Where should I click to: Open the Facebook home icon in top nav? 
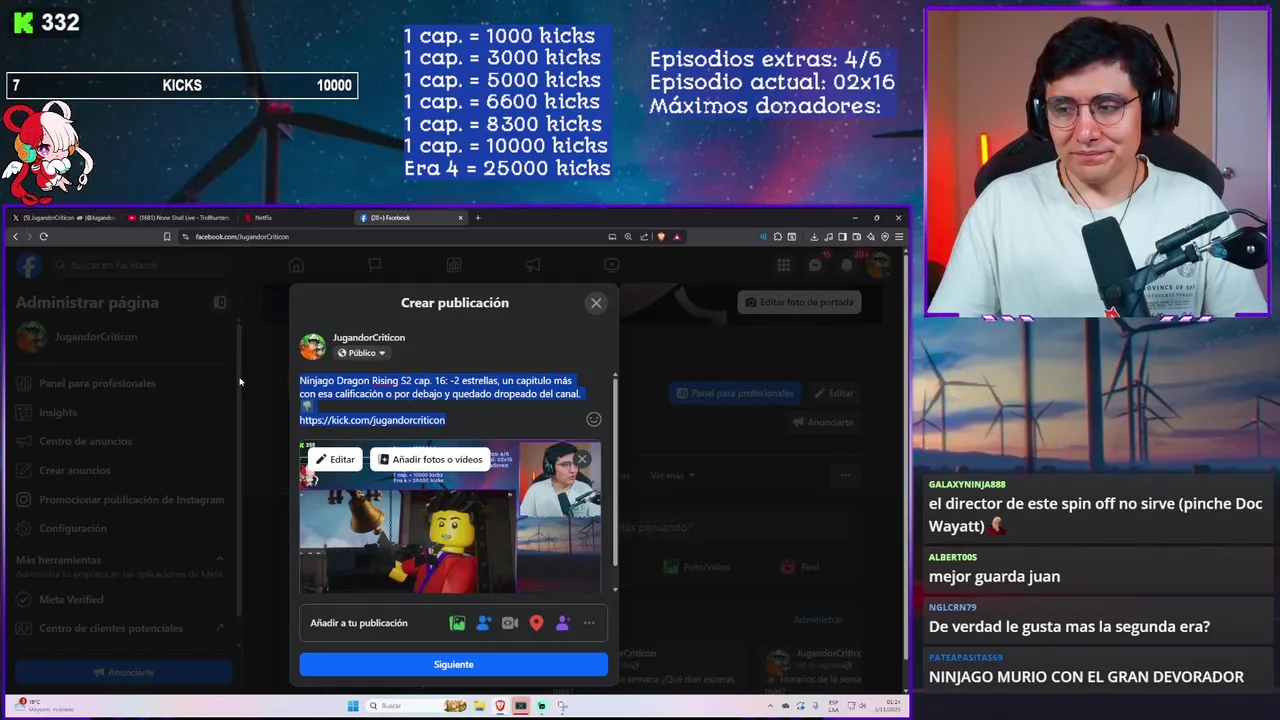(296, 265)
